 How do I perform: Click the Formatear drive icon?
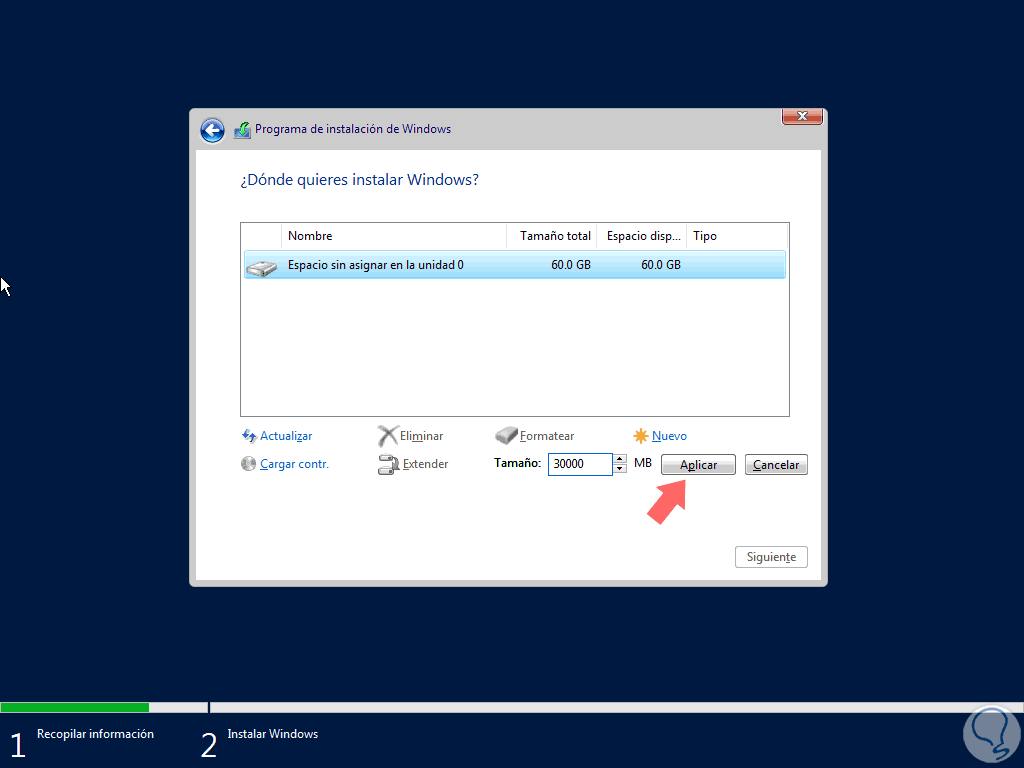pos(506,436)
